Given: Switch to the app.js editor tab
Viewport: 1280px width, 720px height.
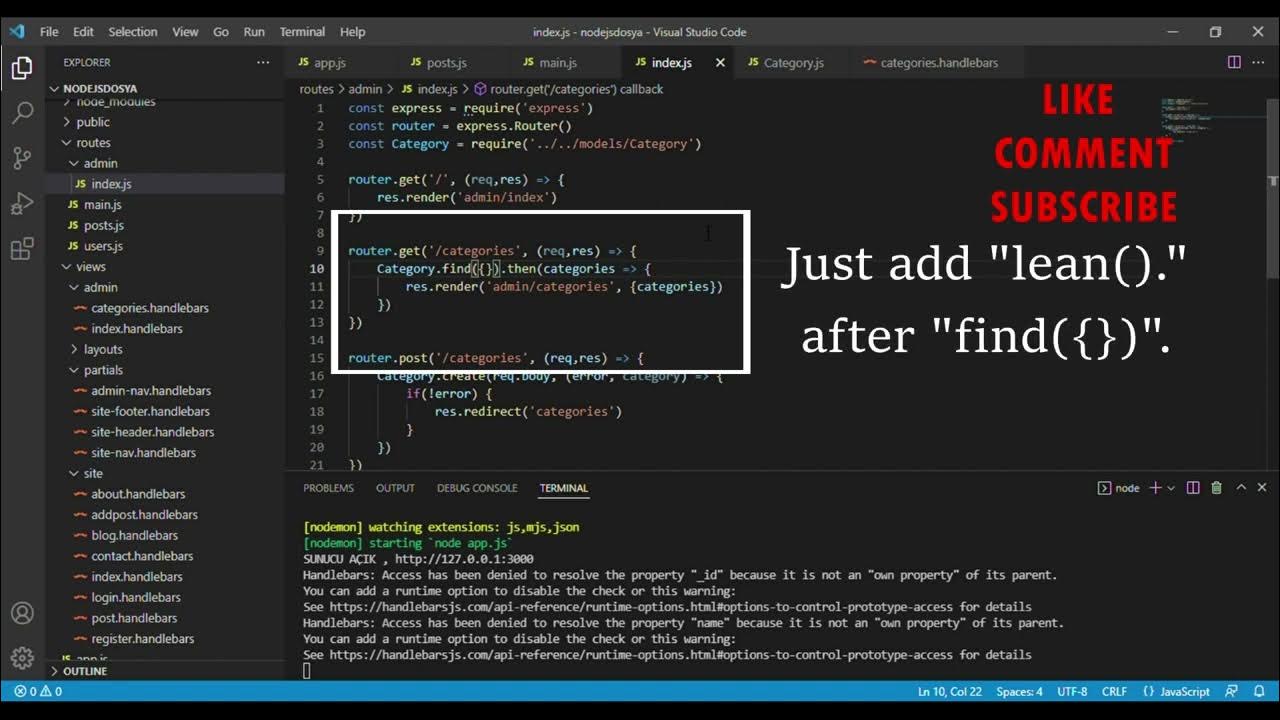Looking at the screenshot, I should coord(340,62).
